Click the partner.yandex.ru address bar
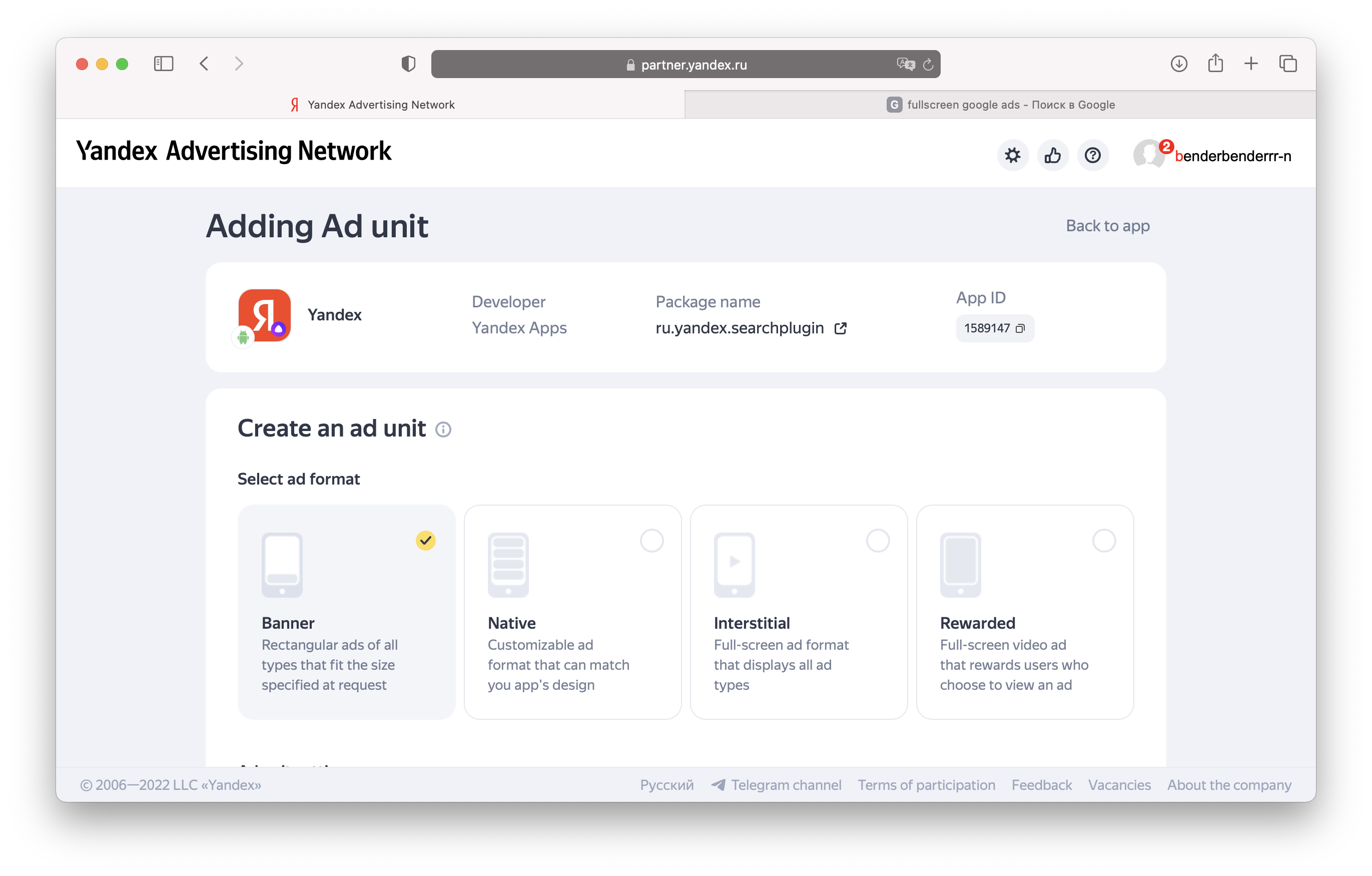 point(693,65)
